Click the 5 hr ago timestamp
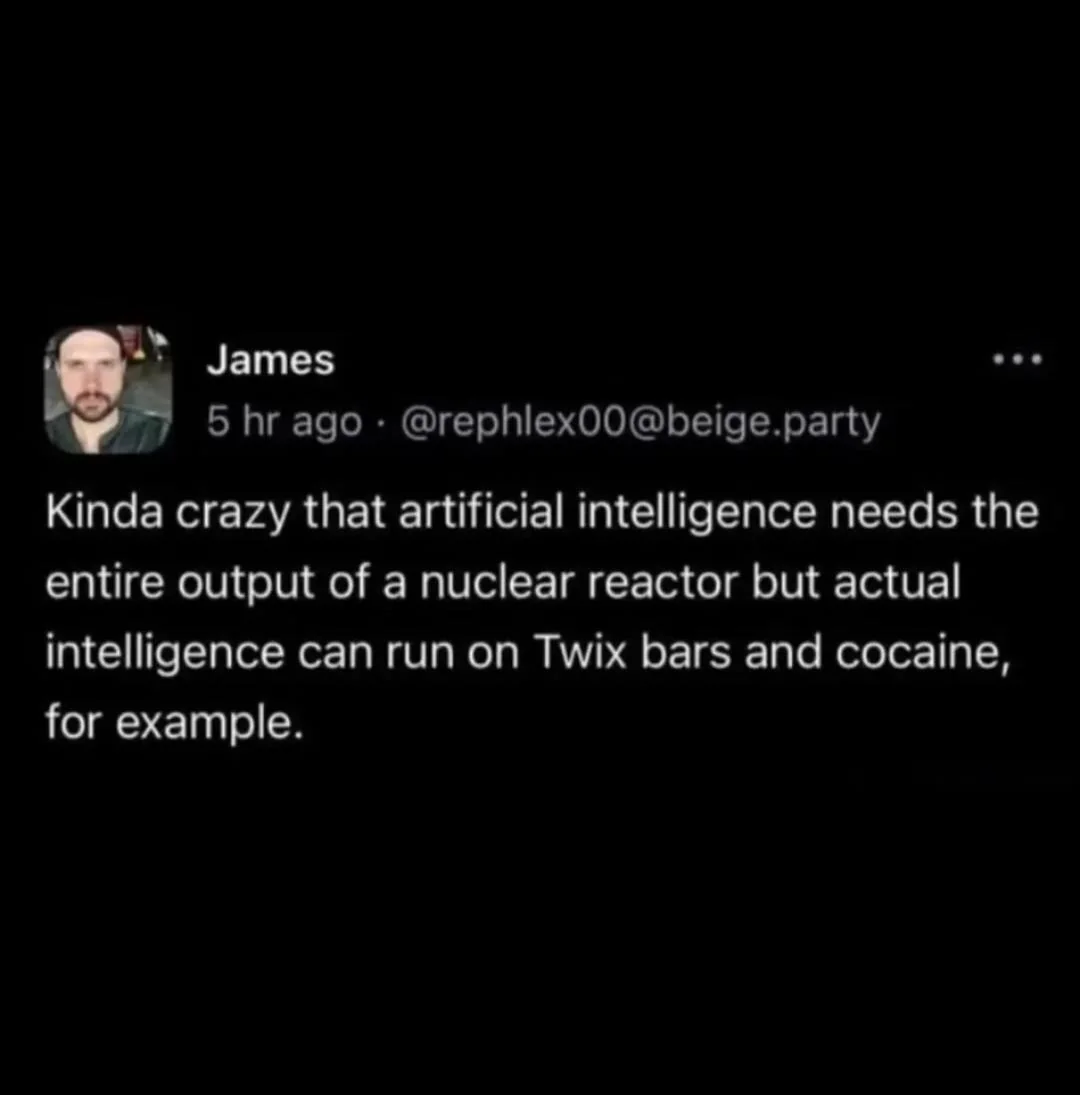 point(284,422)
